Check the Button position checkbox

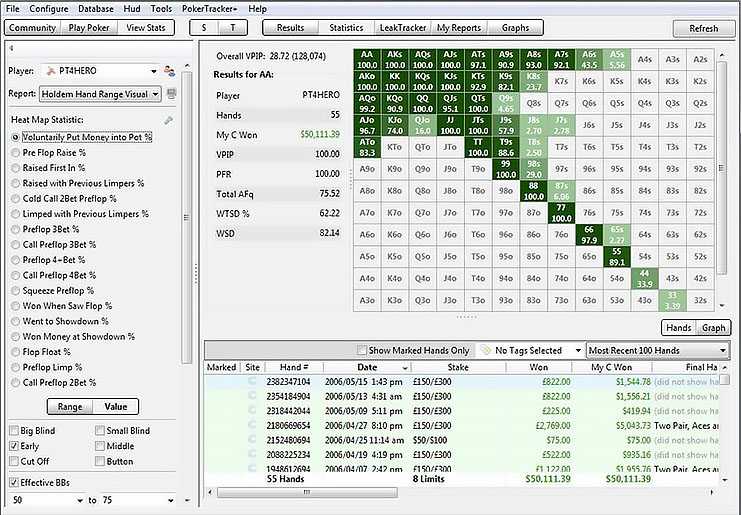coord(100,461)
